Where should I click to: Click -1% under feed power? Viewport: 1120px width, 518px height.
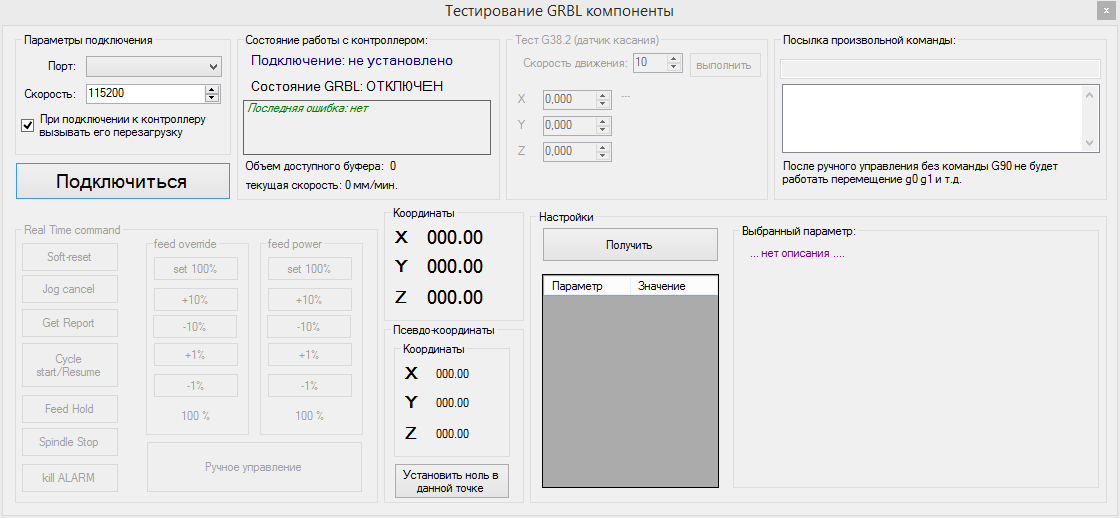click(x=310, y=385)
